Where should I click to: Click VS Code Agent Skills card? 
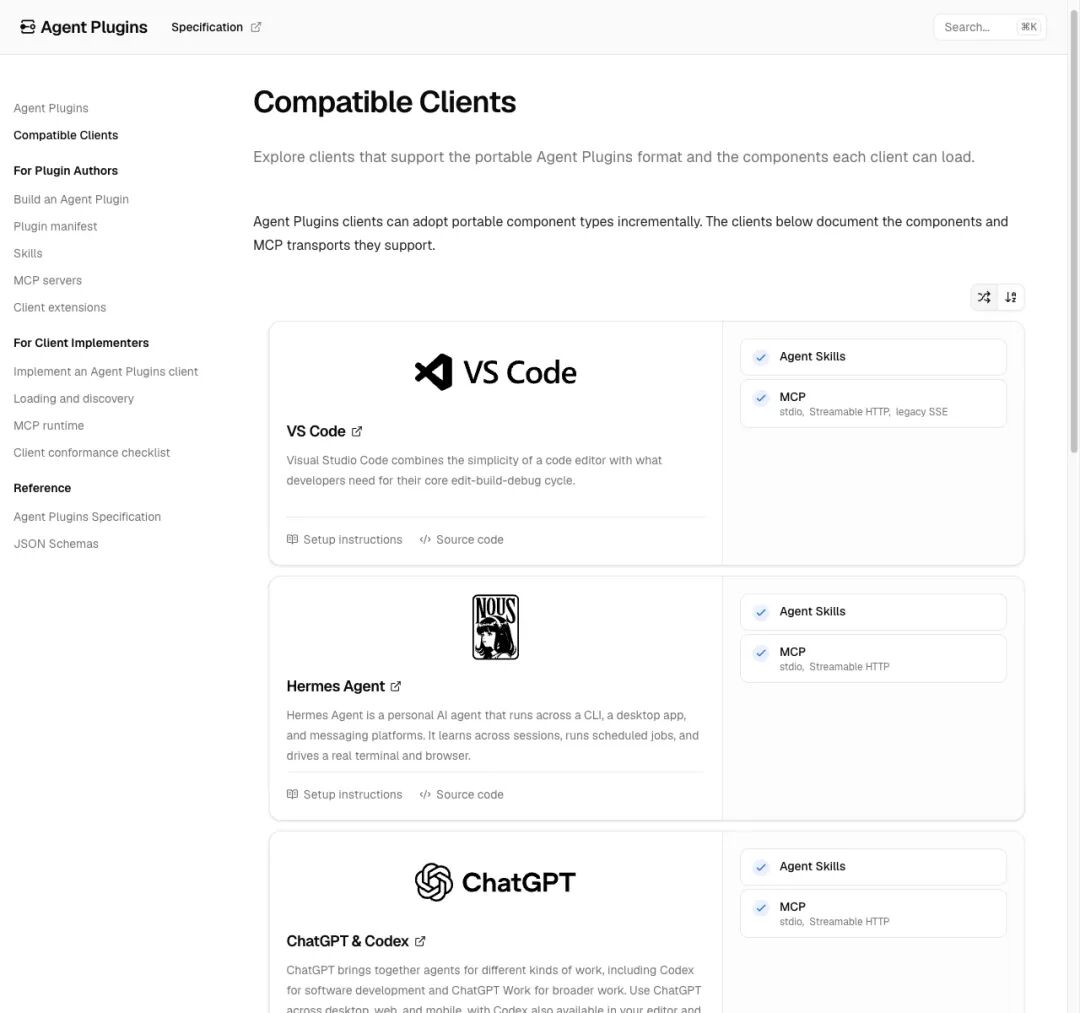873,357
